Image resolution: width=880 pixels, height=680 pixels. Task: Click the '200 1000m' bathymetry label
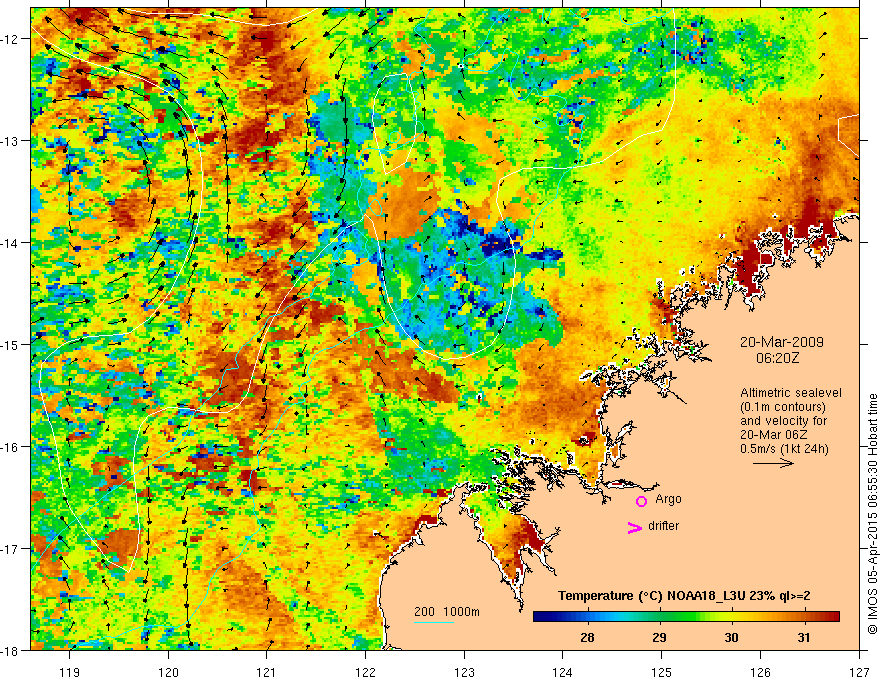447,612
